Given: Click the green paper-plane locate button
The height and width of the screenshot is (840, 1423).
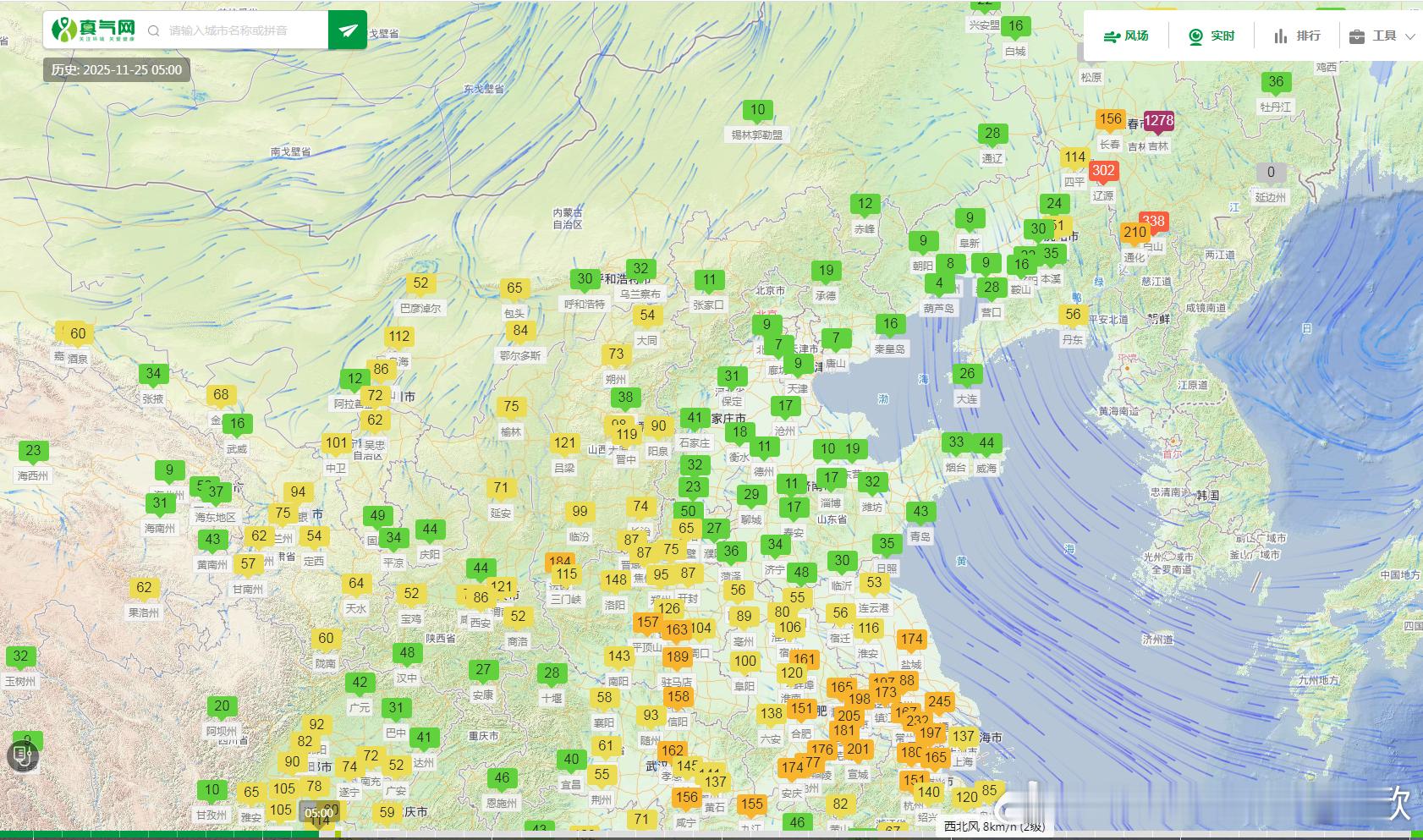Looking at the screenshot, I should tap(348, 30).
